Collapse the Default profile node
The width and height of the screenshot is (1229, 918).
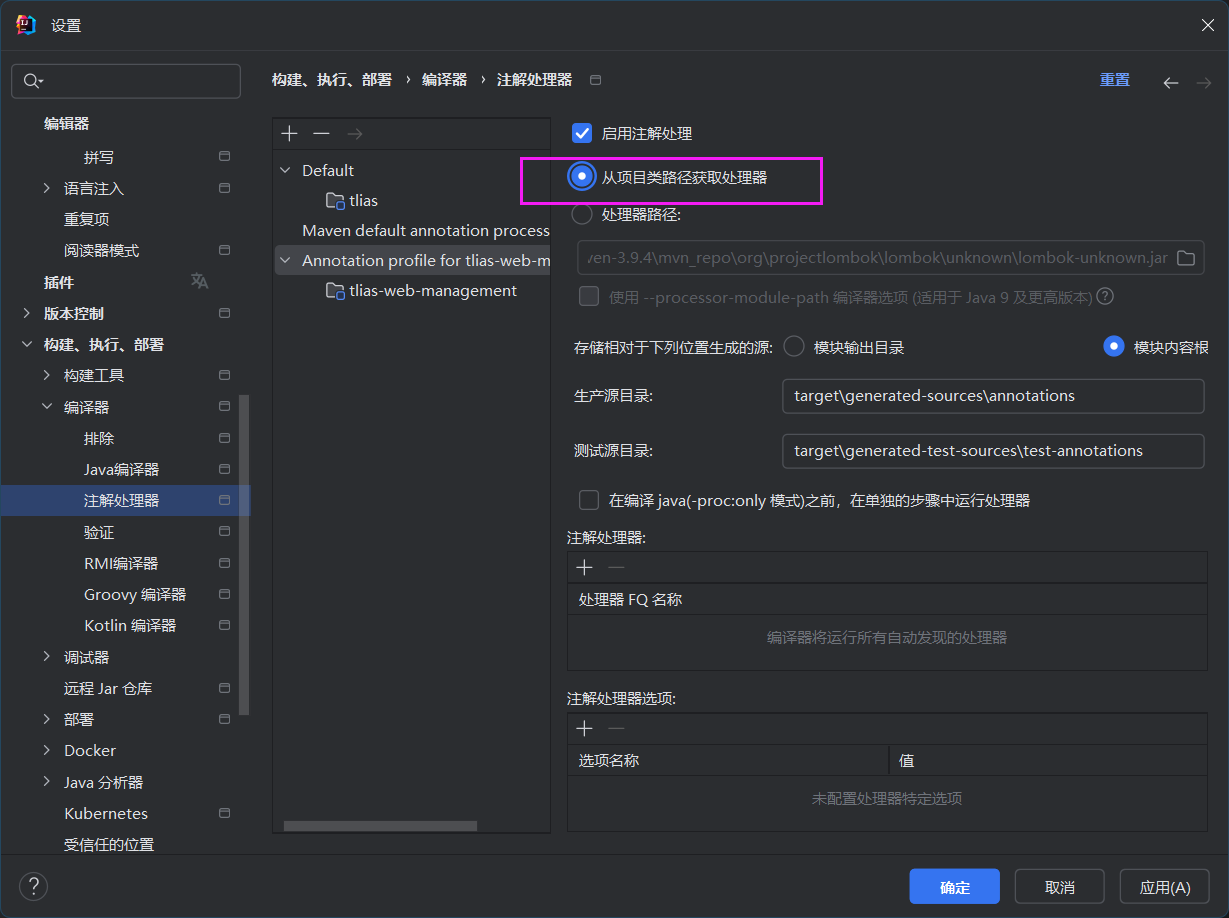tap(286, 171)
